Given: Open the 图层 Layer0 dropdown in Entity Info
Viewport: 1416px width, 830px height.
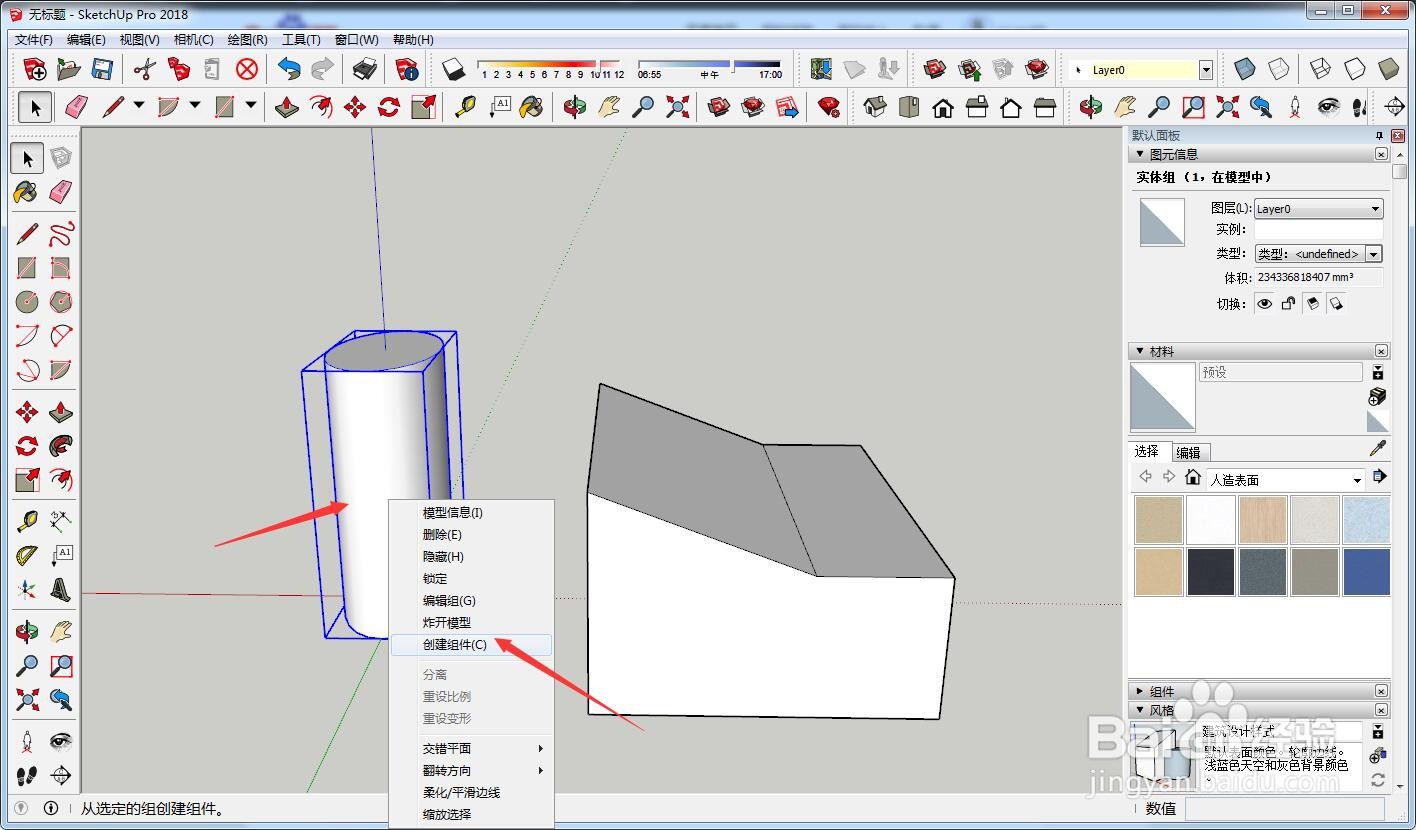Looking at the screenshot, I should coord(1318,209).
